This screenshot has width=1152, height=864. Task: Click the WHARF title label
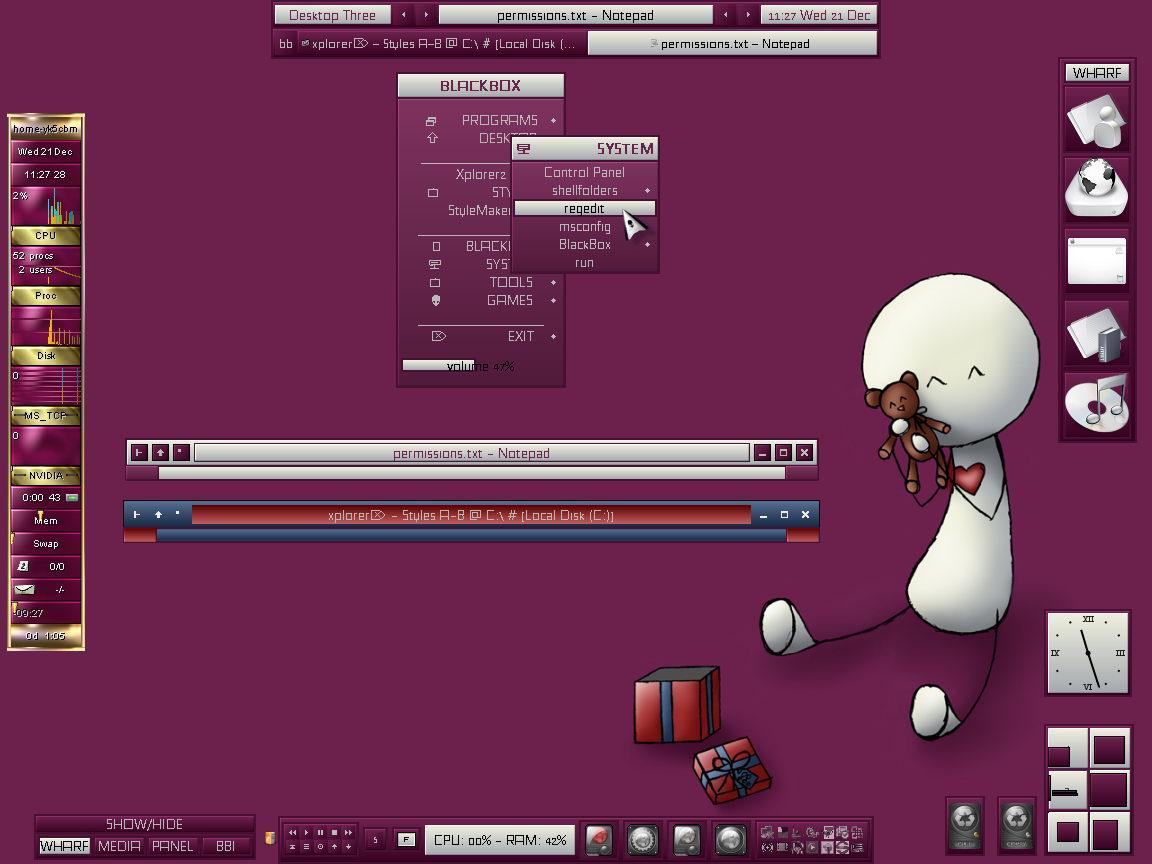pos(1097,73)
